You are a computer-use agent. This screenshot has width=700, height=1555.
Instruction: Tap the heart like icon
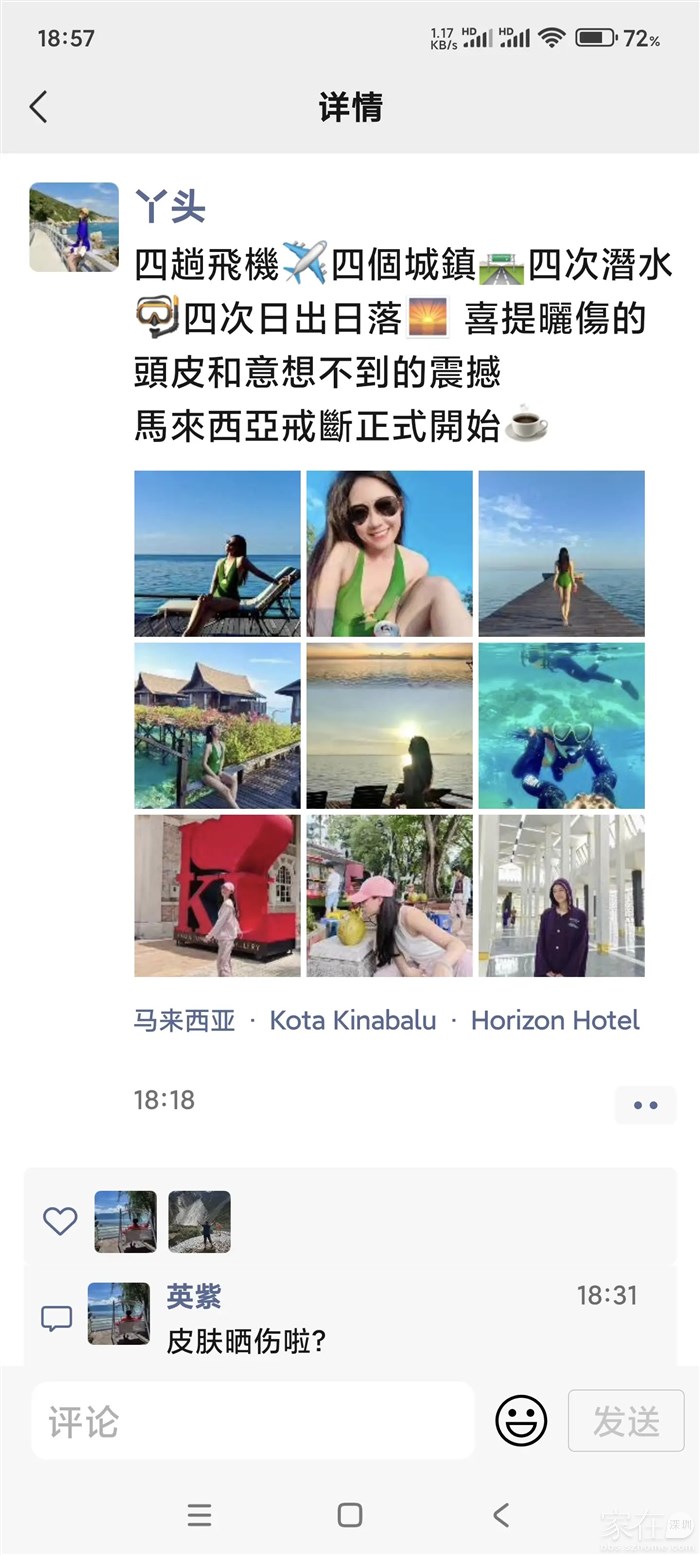click(x=60, y=1221)
